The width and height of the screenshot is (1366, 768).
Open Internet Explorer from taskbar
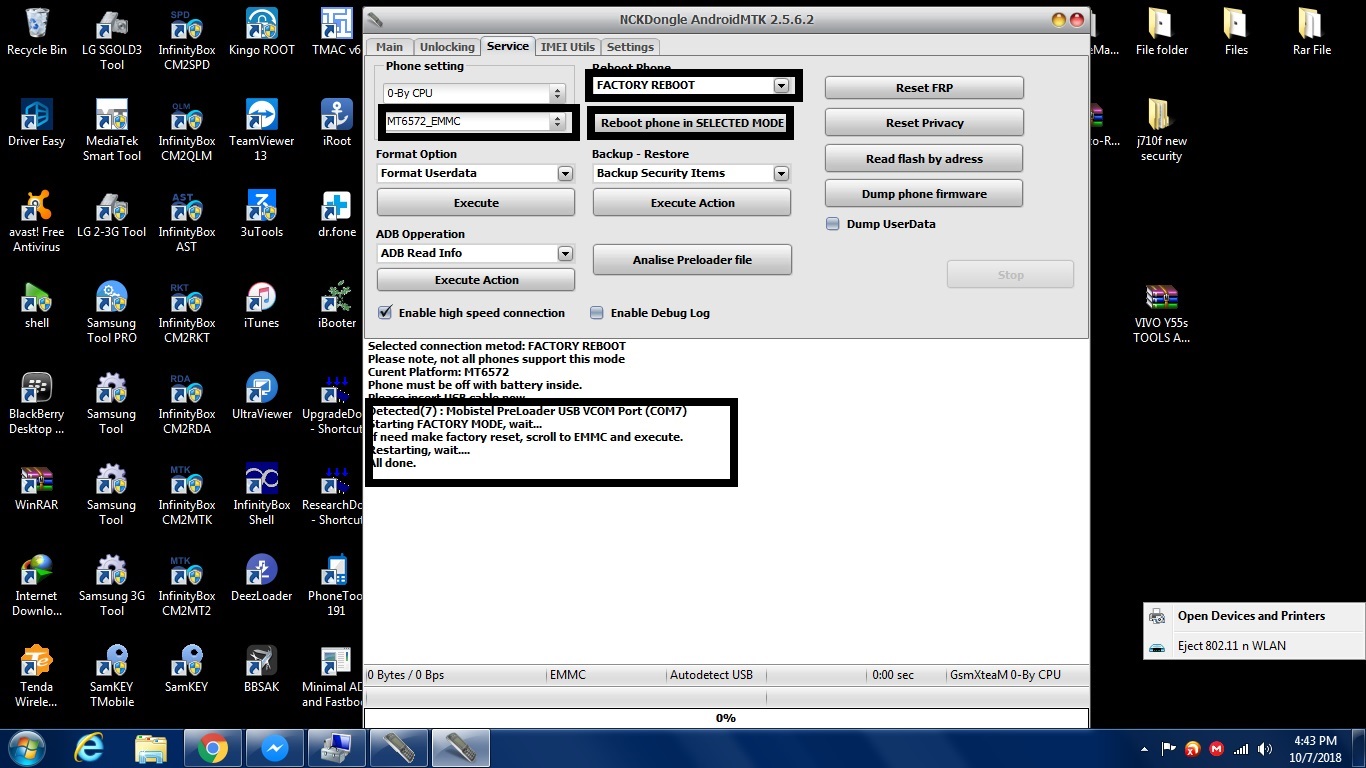(89, 748)
